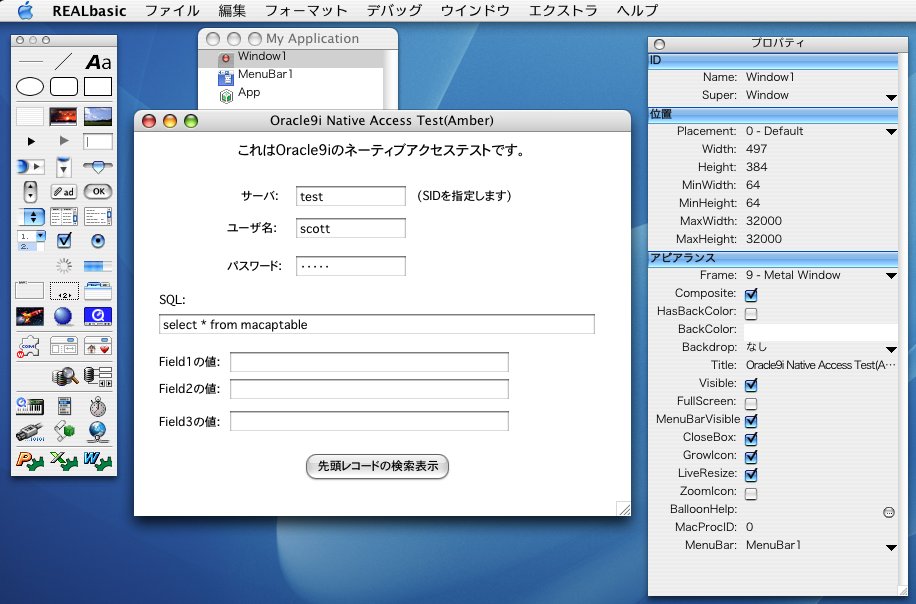Screen dimensions: 916x604
Task: Open the ヘルプ menu
Action: (x=637, y=11)
